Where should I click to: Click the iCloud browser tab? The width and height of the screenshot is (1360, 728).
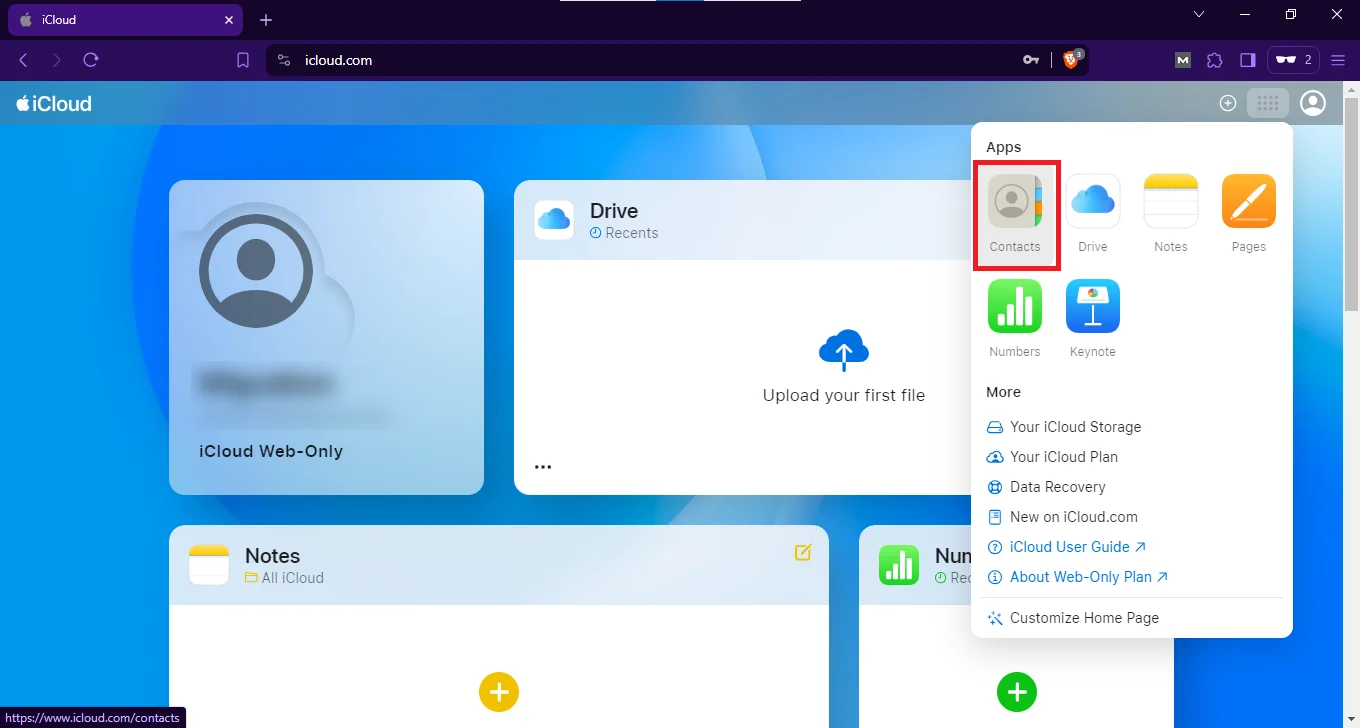coord(125,20)
